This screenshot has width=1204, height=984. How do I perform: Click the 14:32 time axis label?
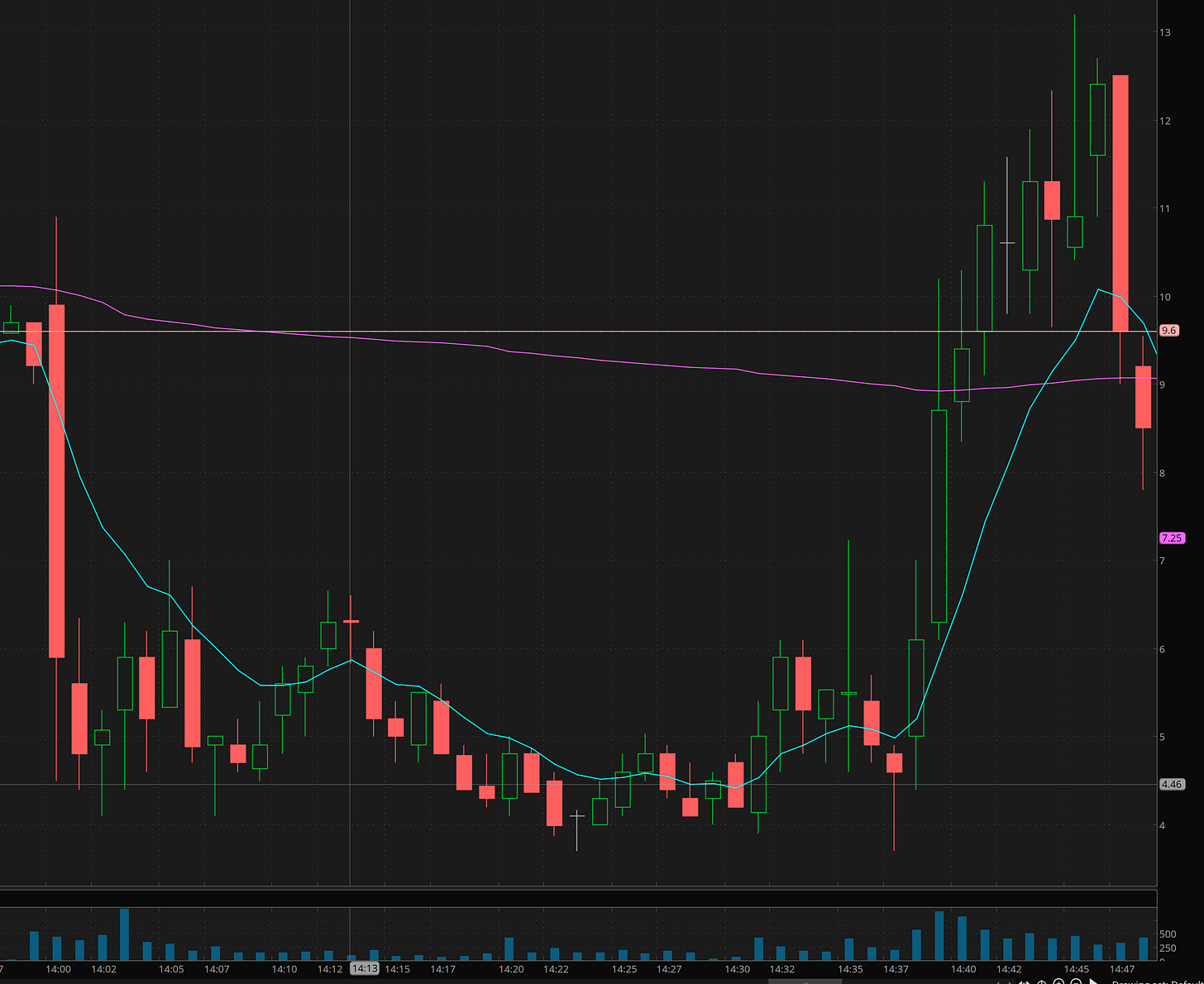pyautogui.click(x=782, y=969)
